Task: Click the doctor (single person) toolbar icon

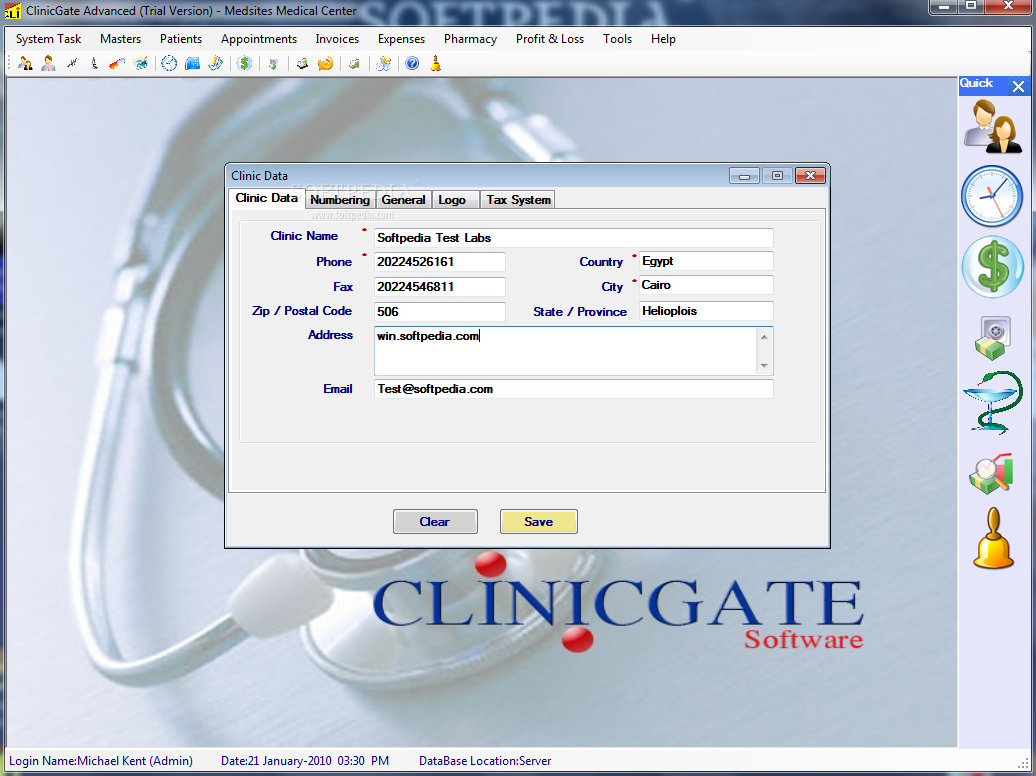Action: click(x=48, y=63)
